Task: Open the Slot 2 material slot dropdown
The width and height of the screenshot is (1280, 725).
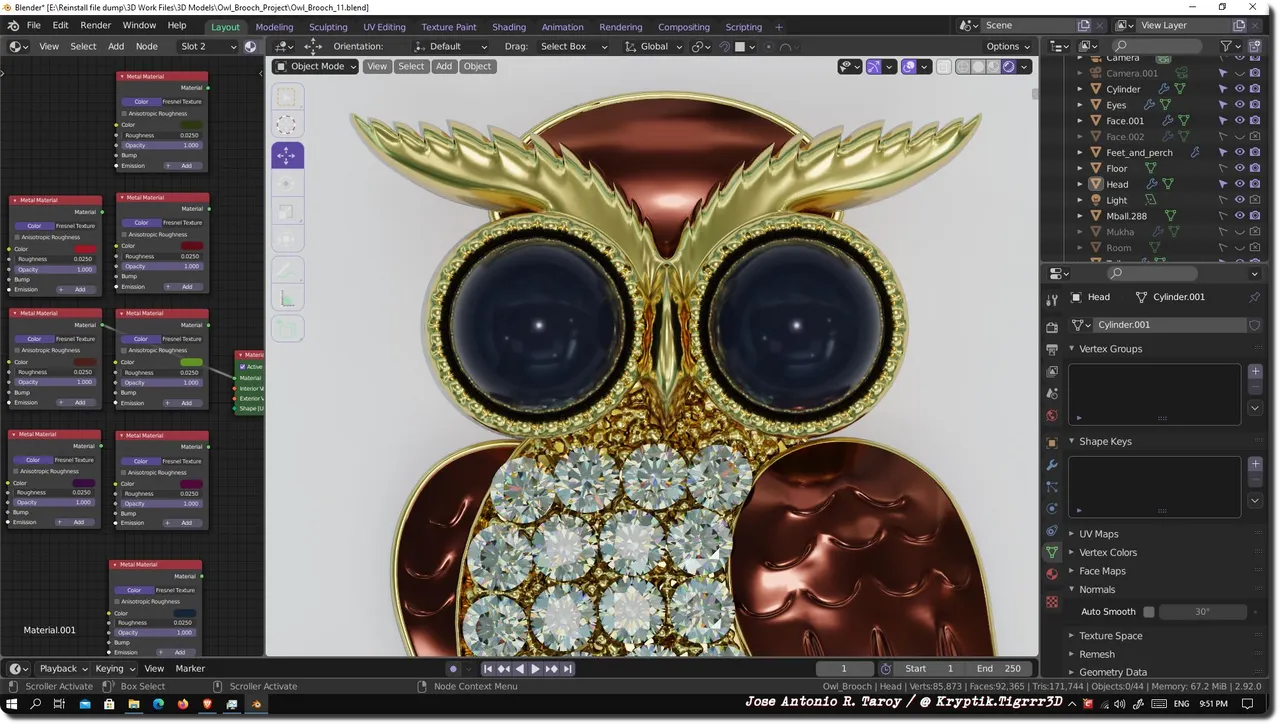Action: point(207,46)
